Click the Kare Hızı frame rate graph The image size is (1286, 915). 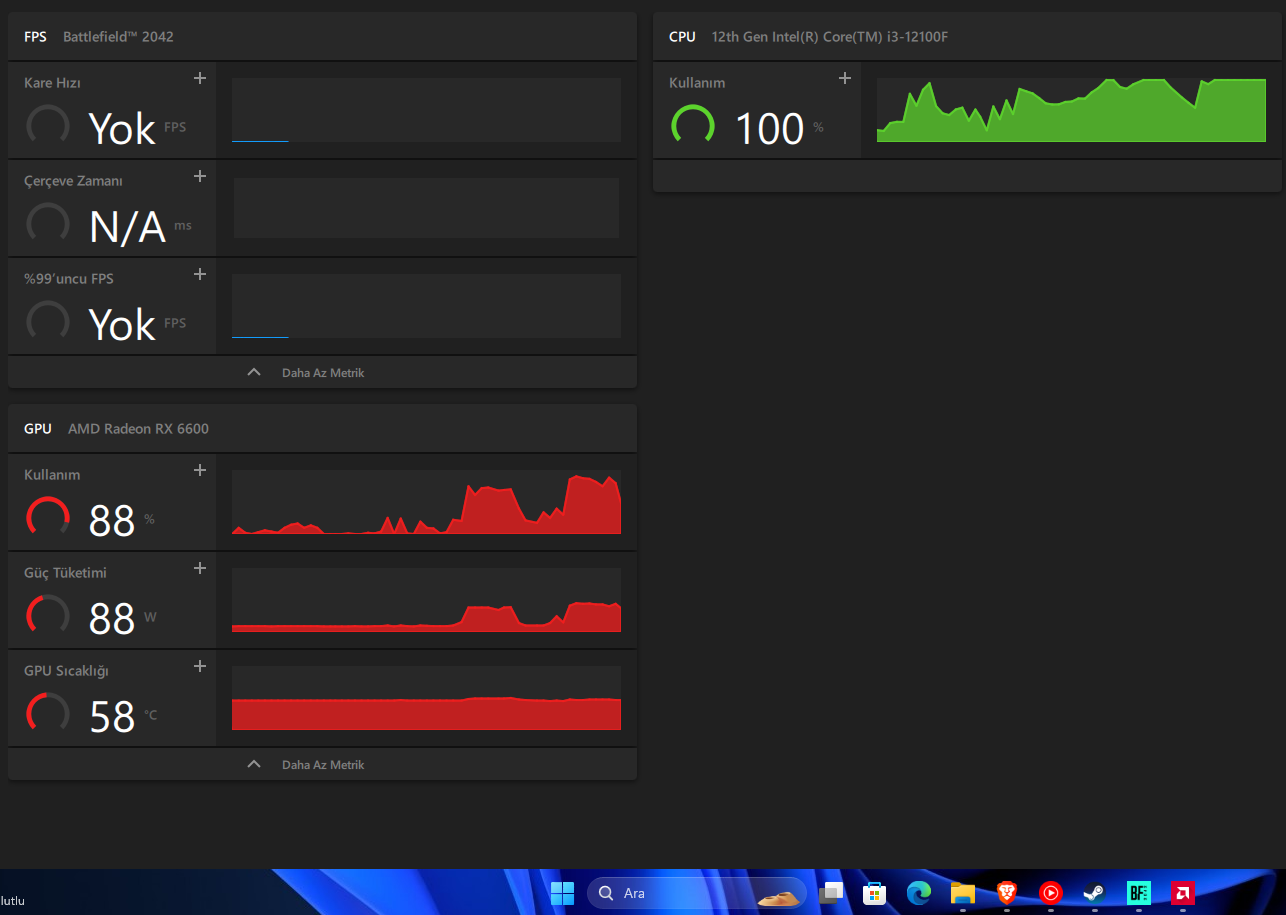[x=426, y=110]
